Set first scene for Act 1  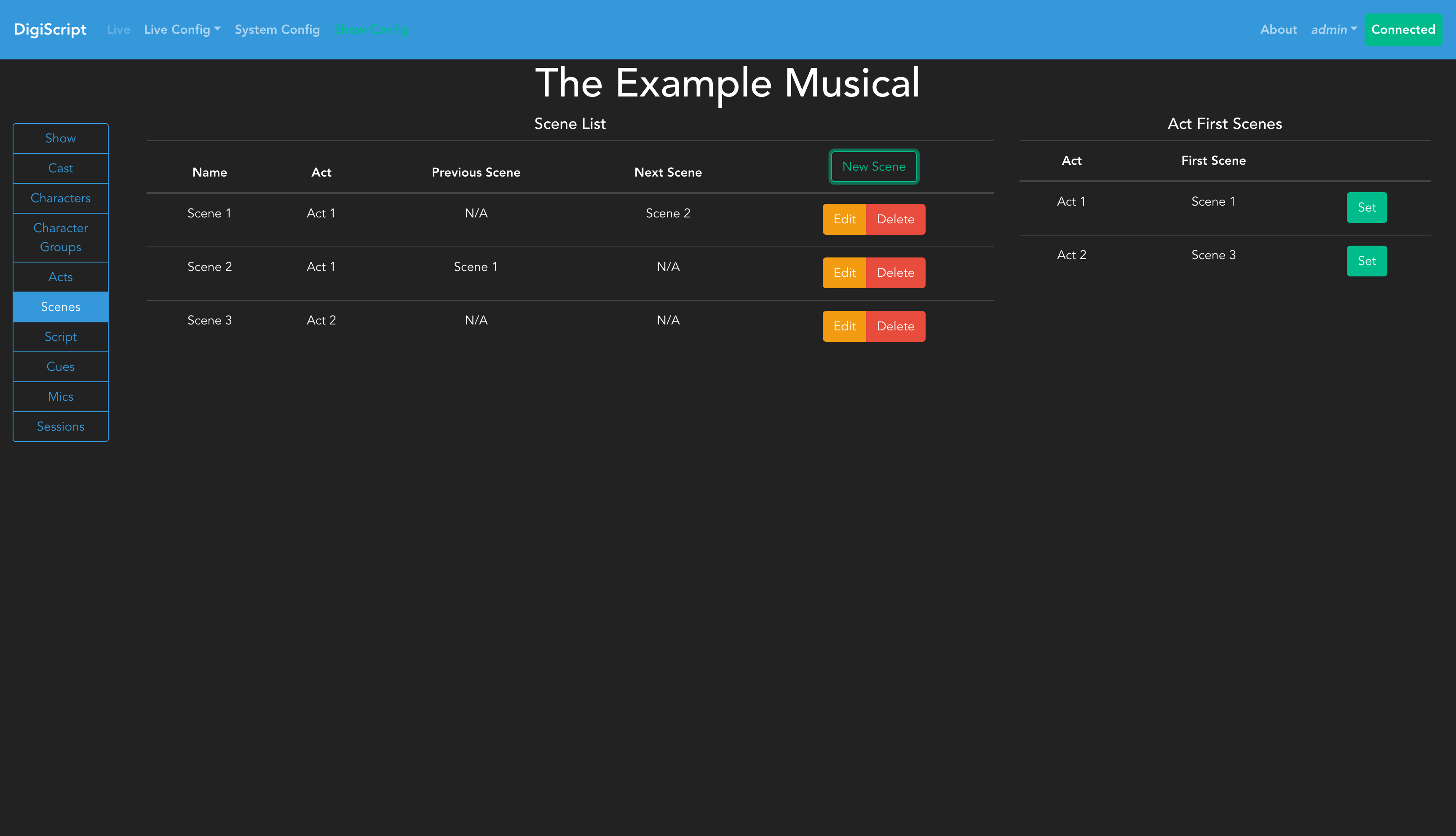(1366, 207)
